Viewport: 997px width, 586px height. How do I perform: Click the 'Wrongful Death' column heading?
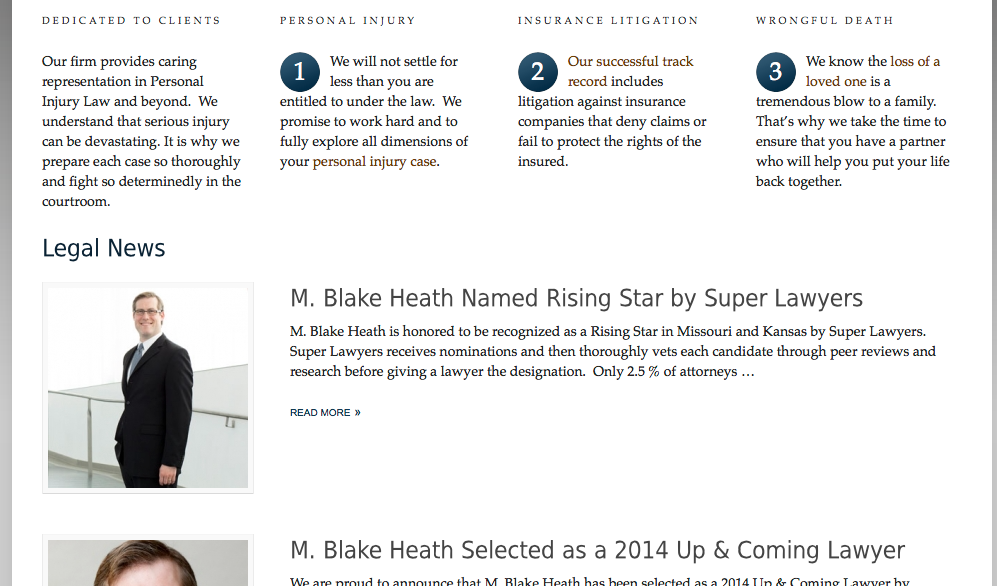pyautogui.click(x=825, y=20)
